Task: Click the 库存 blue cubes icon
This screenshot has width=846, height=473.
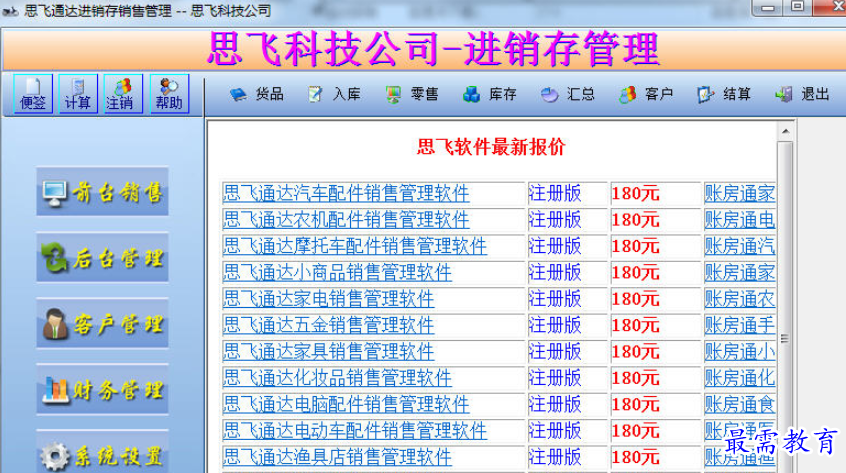Action: pos(472,95)
